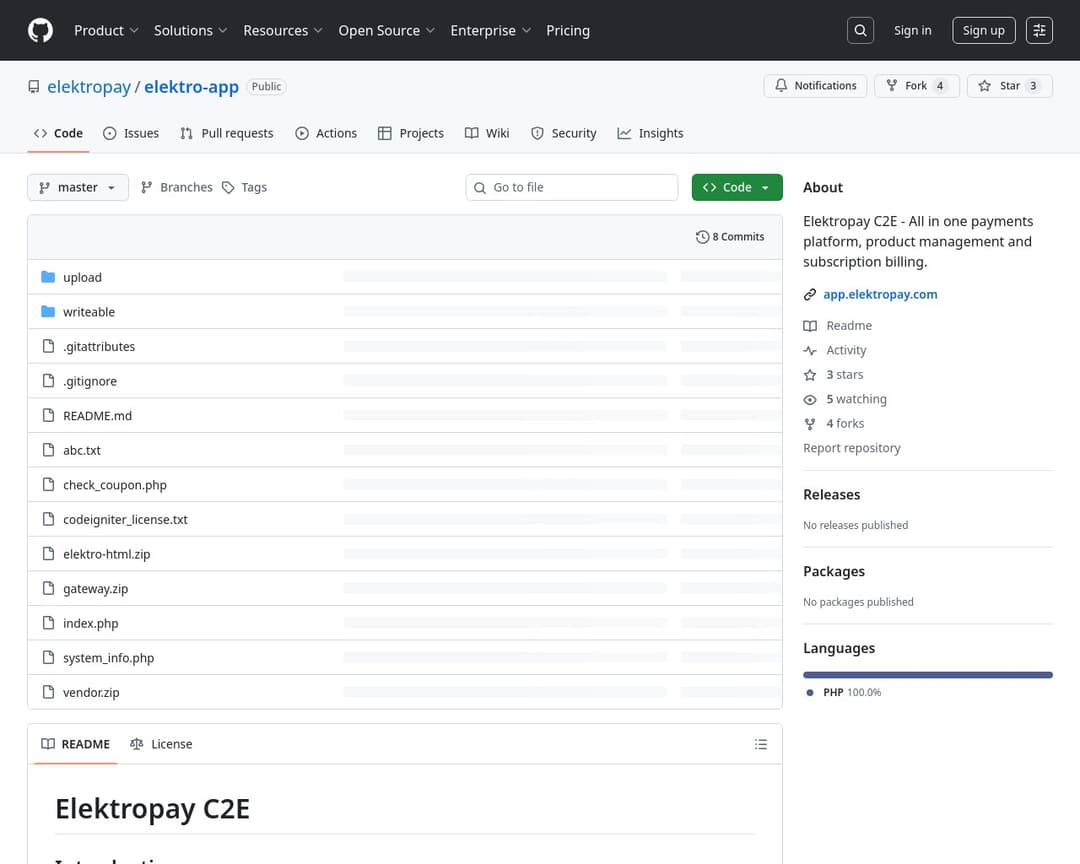The image size is (1080, 864).
Task: Open the README outline list icon
Action: pyautogui.click(x=760, y=744)
